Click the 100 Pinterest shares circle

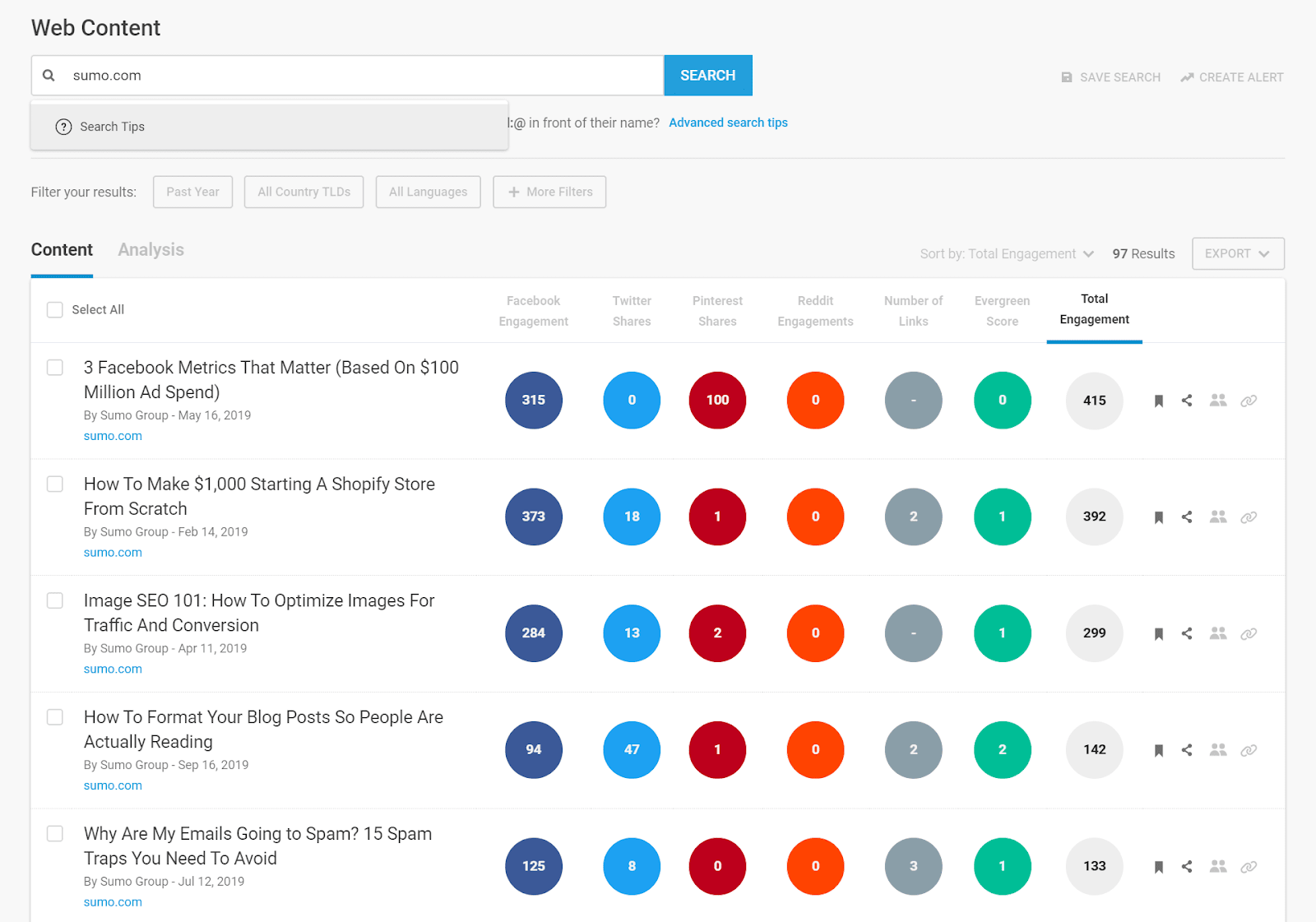coord(717,401)
